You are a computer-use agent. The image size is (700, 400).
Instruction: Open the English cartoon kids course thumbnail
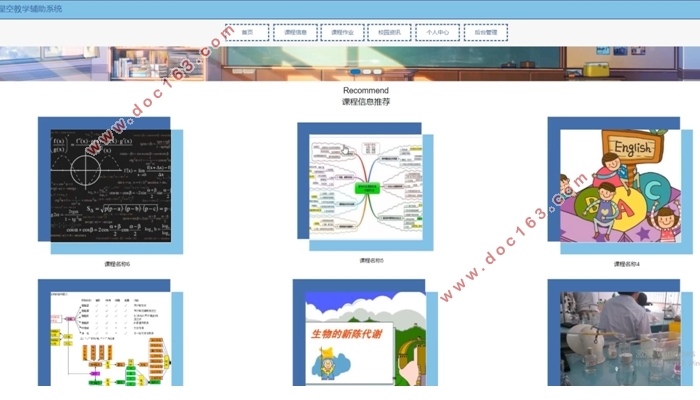(x=620, y=186)
